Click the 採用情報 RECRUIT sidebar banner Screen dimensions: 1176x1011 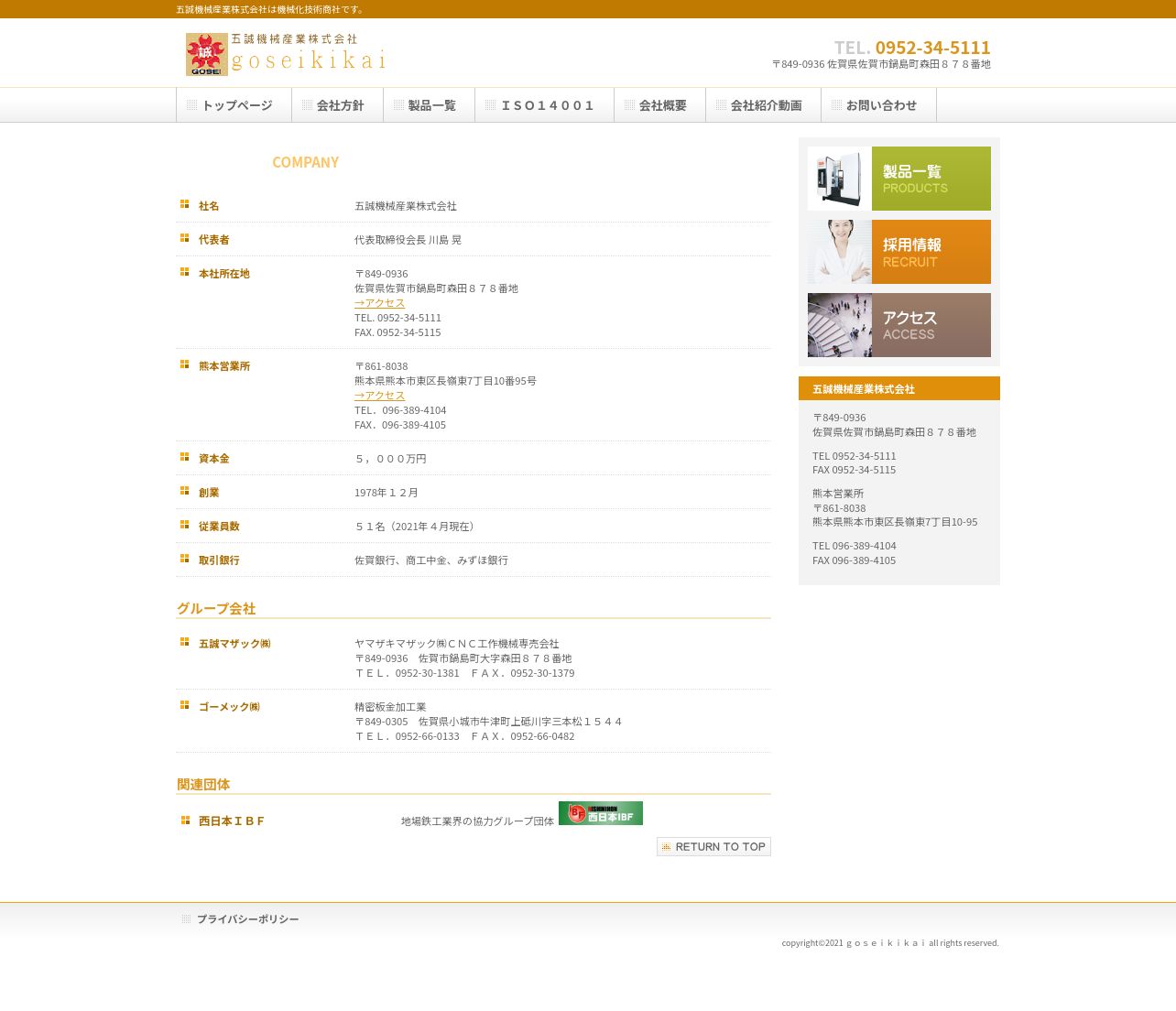pyautogui.click(x=899, y=252)
